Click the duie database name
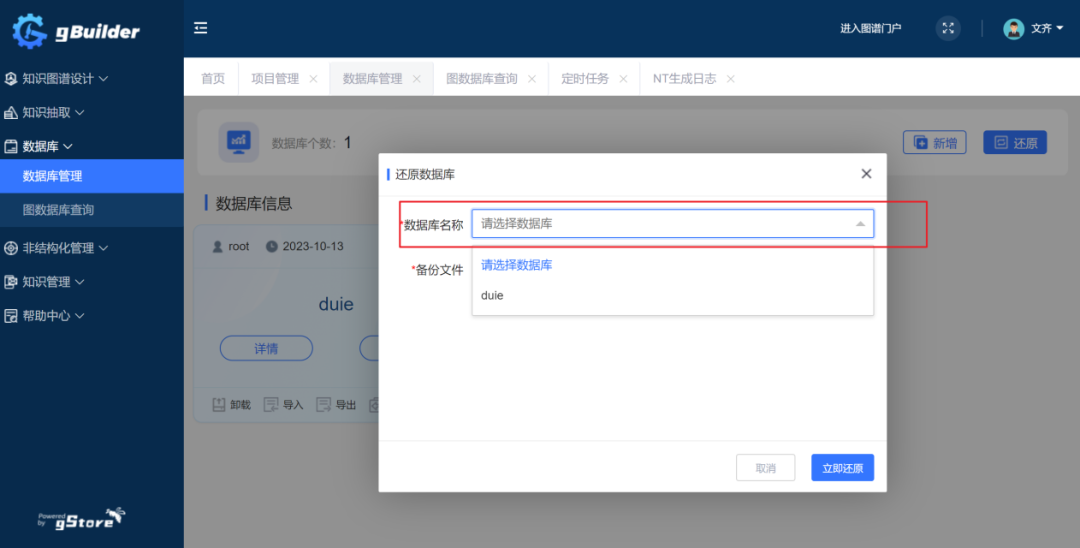 coord(336,304)
